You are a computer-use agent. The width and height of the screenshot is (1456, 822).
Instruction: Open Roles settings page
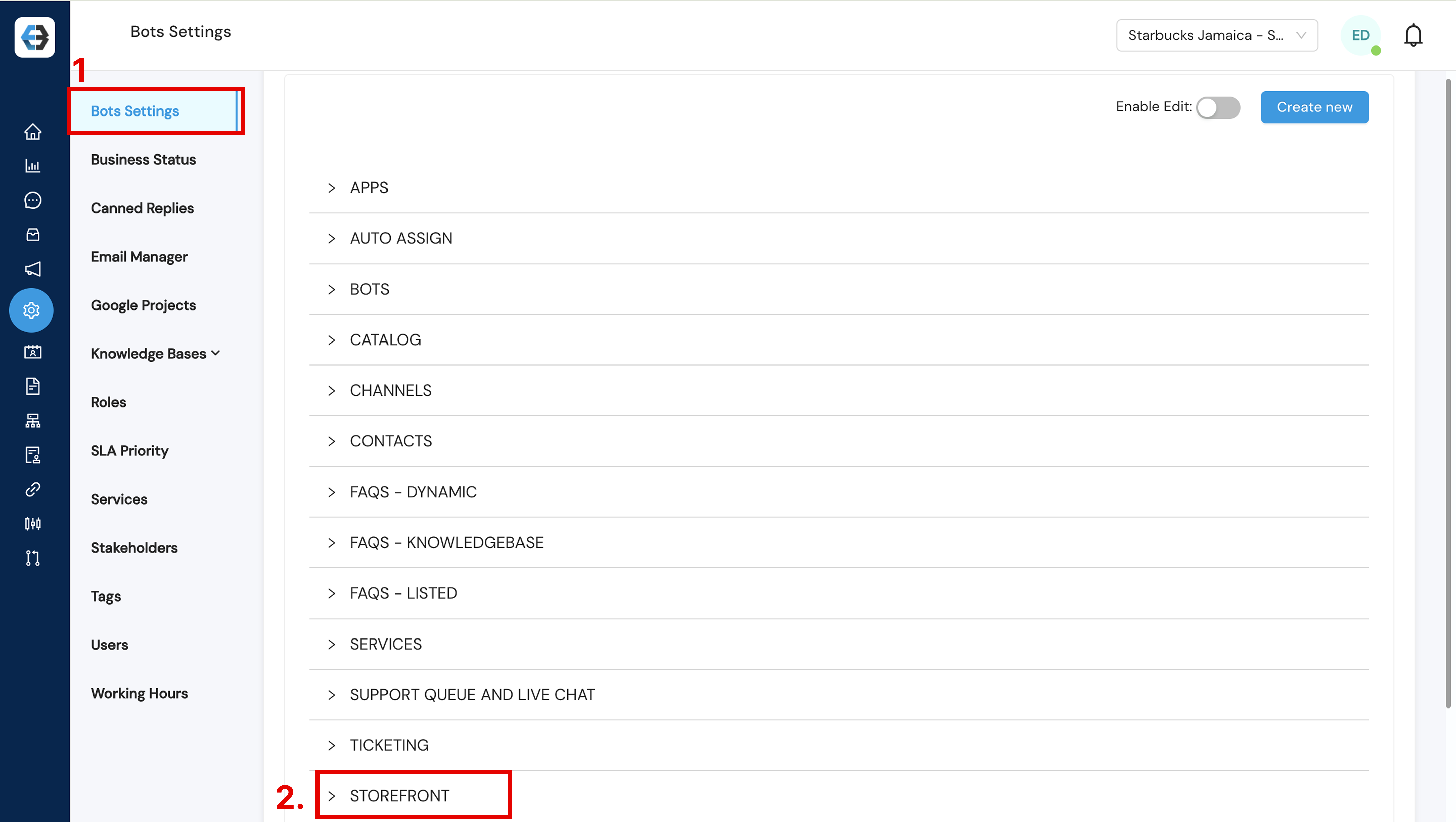click(x=108, y=402)
